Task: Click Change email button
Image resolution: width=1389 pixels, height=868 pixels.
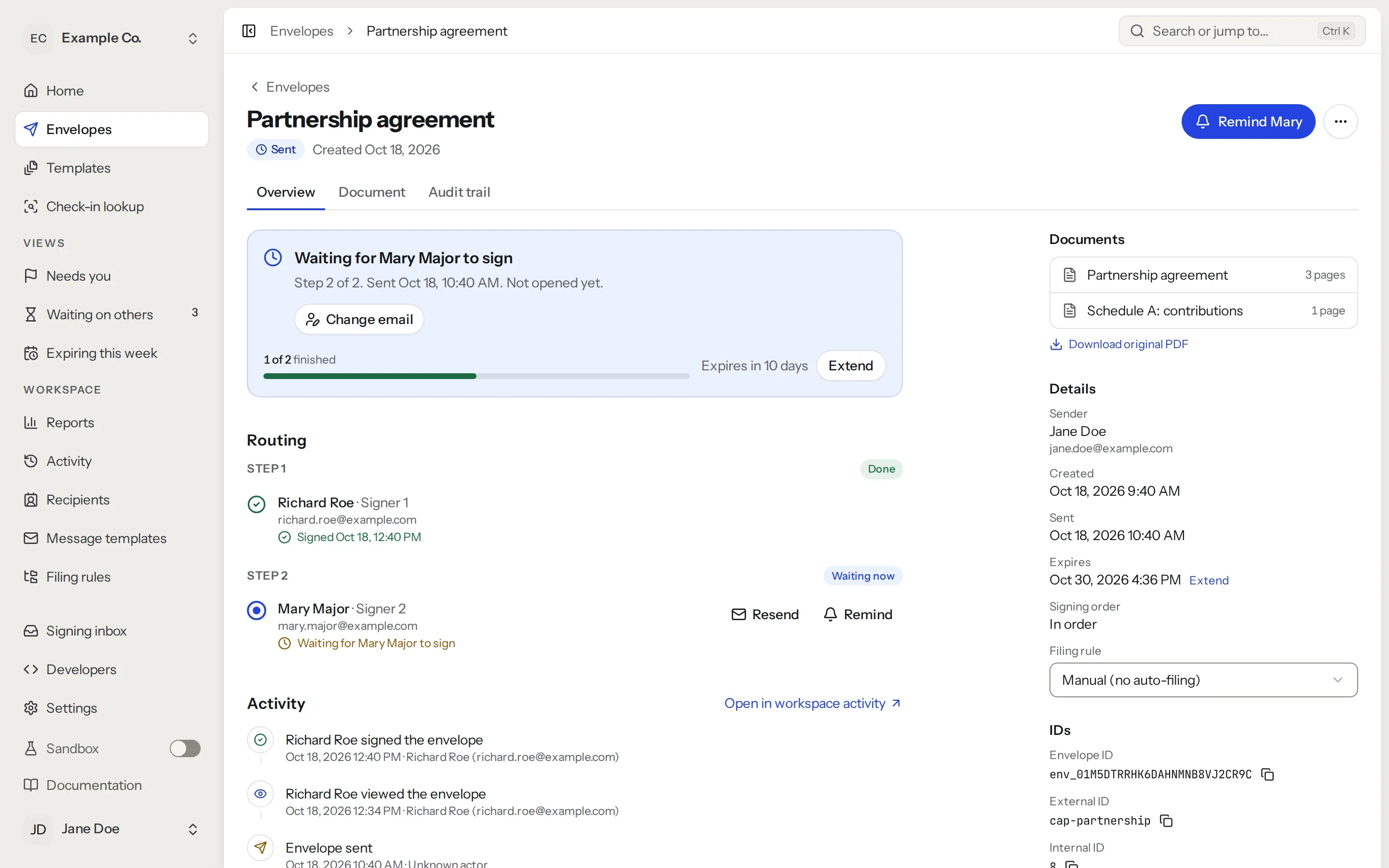Action: 359,319
